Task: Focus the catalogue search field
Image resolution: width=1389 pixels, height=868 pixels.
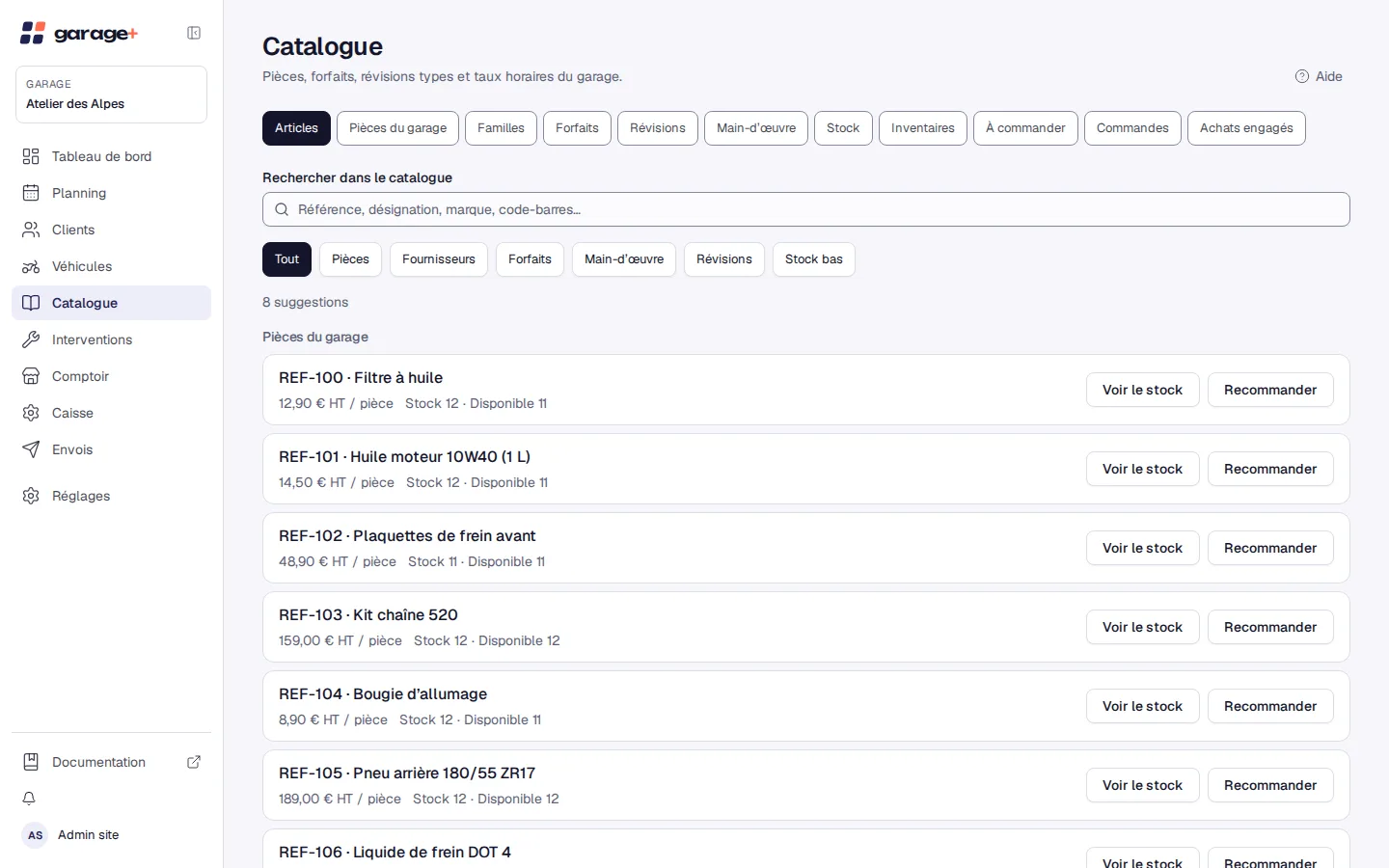Action: 806,209
